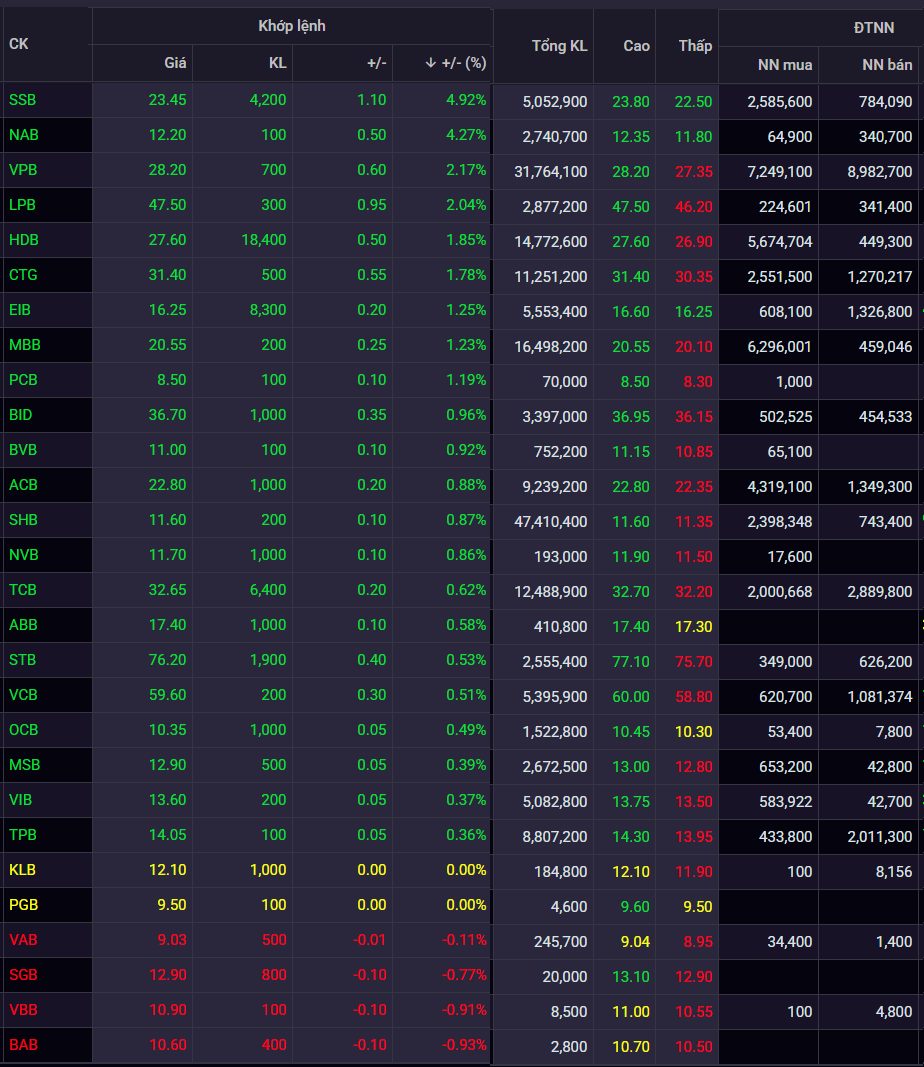The height and width of the screenshot is (1067, 924).
Task: Select the EIB stock ticker
Action: [20, 310]
